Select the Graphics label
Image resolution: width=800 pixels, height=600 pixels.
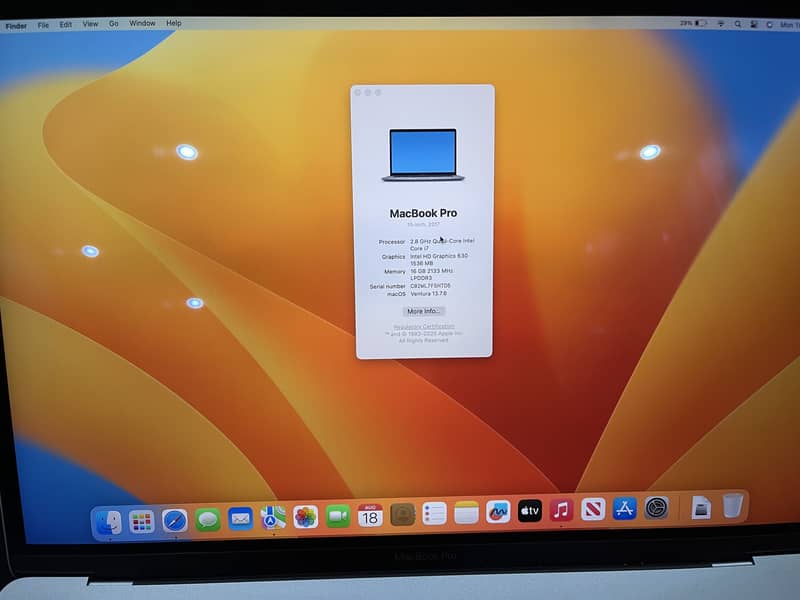click(393, 257)
